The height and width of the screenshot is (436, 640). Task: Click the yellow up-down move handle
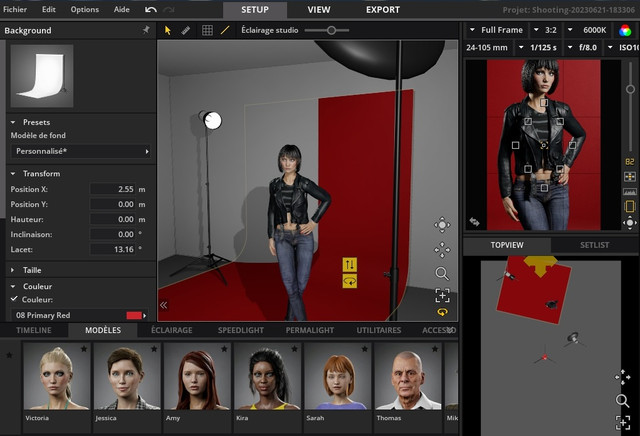(x=349, y=265)
